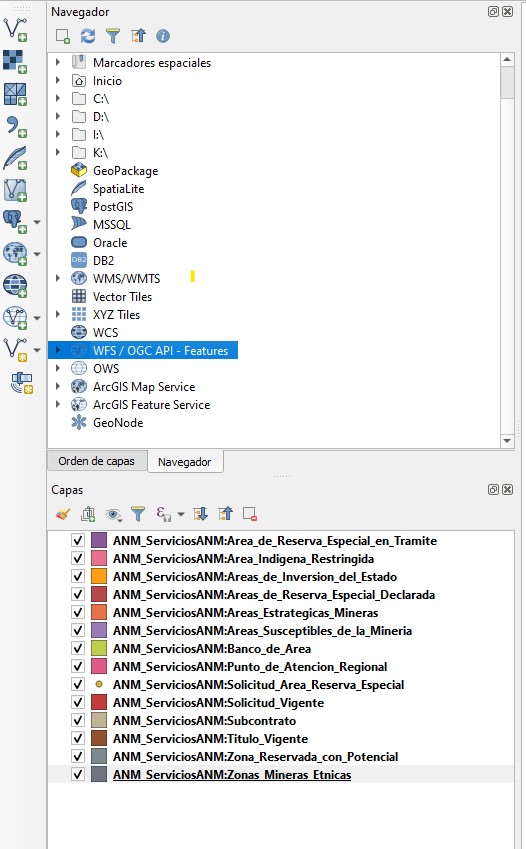The height and width of the screenshot is (849, 526).
Task: Switch to the Navegador tab
Action: tap(185, 462)
